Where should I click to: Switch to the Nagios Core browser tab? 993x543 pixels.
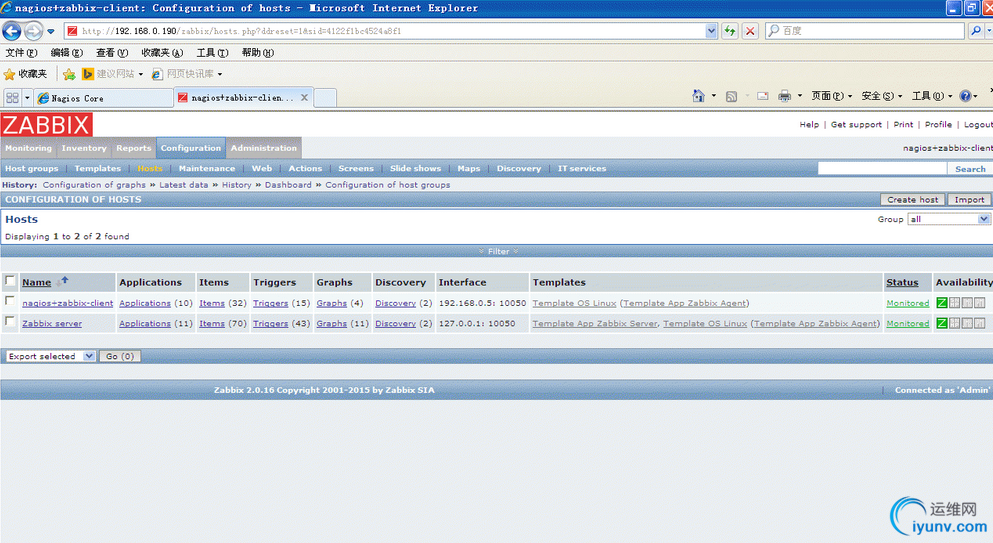(104, 98)
